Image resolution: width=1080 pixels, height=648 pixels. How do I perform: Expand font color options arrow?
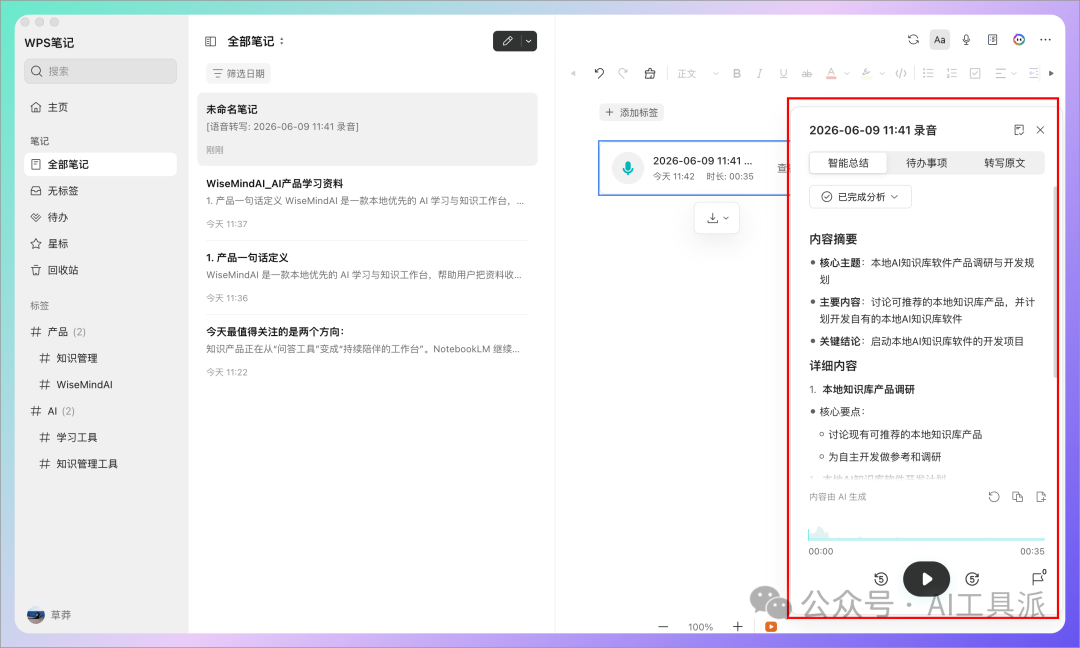pos(847,74)
